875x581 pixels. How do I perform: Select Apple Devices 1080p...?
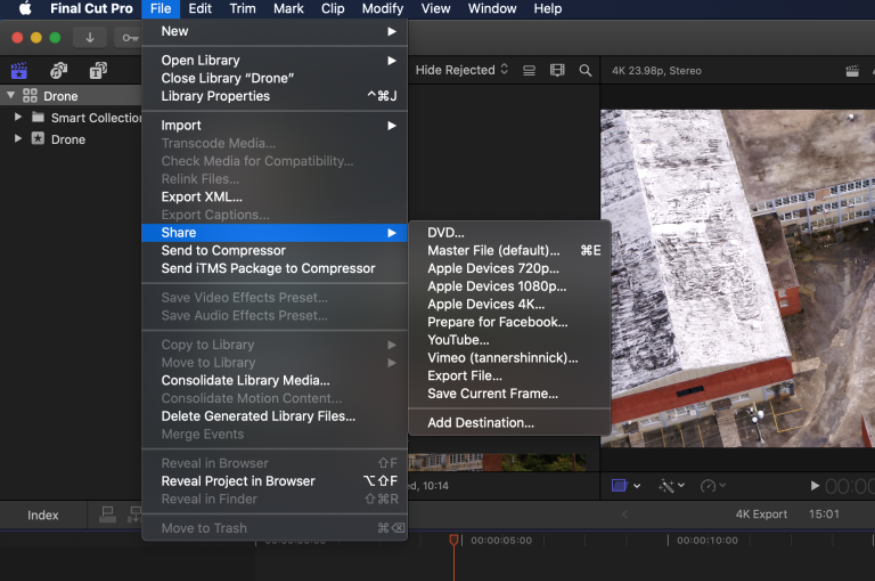point(509,286)
